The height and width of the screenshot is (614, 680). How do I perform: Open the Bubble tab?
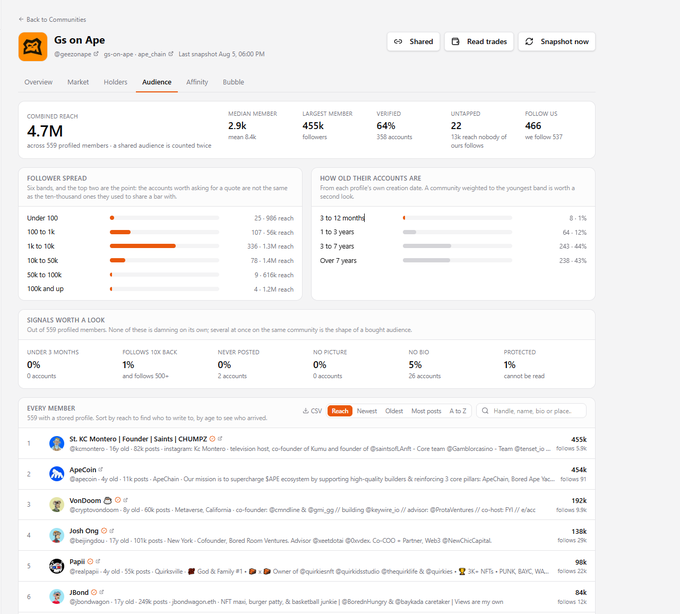(x=233, y=82)
